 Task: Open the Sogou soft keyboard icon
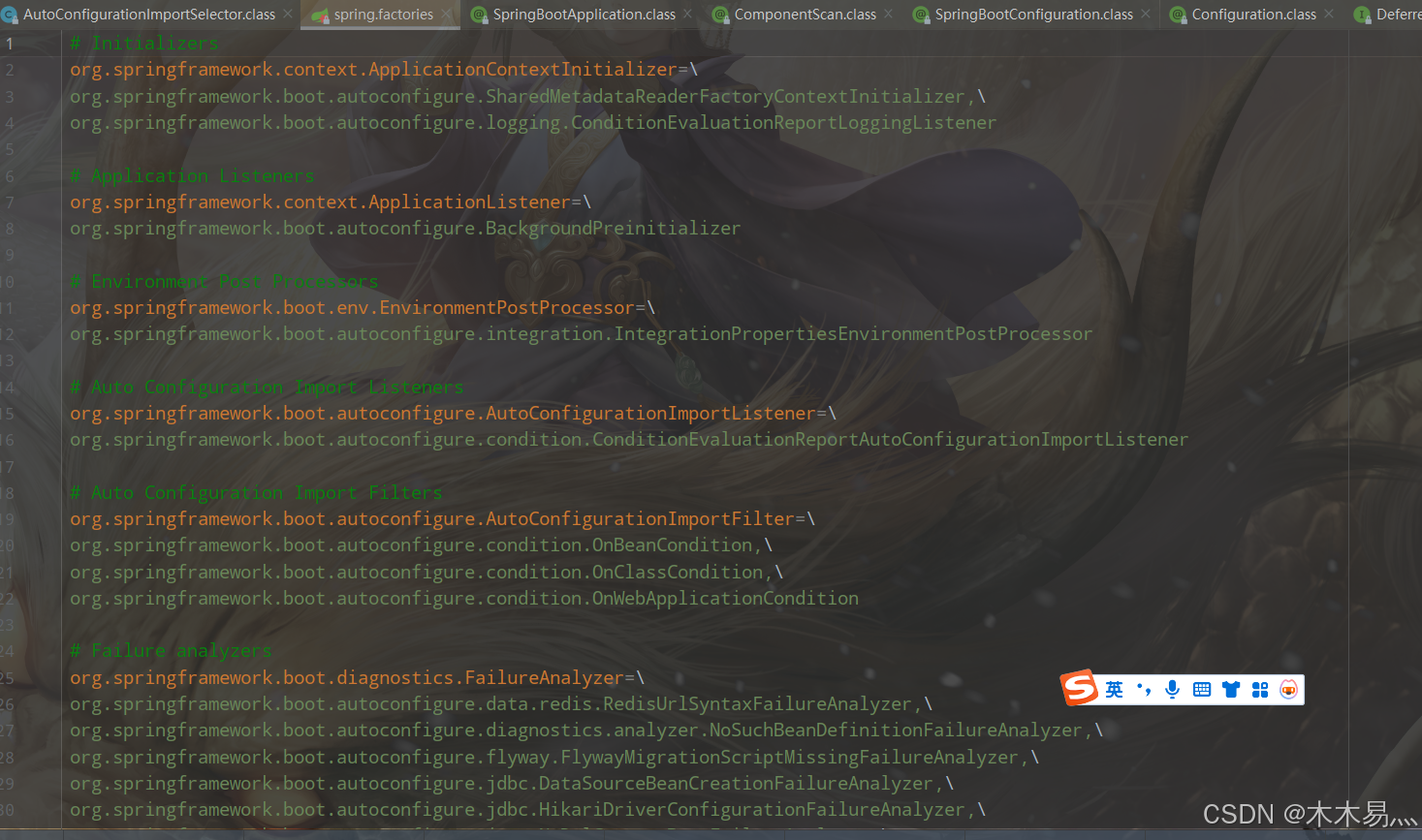(x=1202, y=689)
